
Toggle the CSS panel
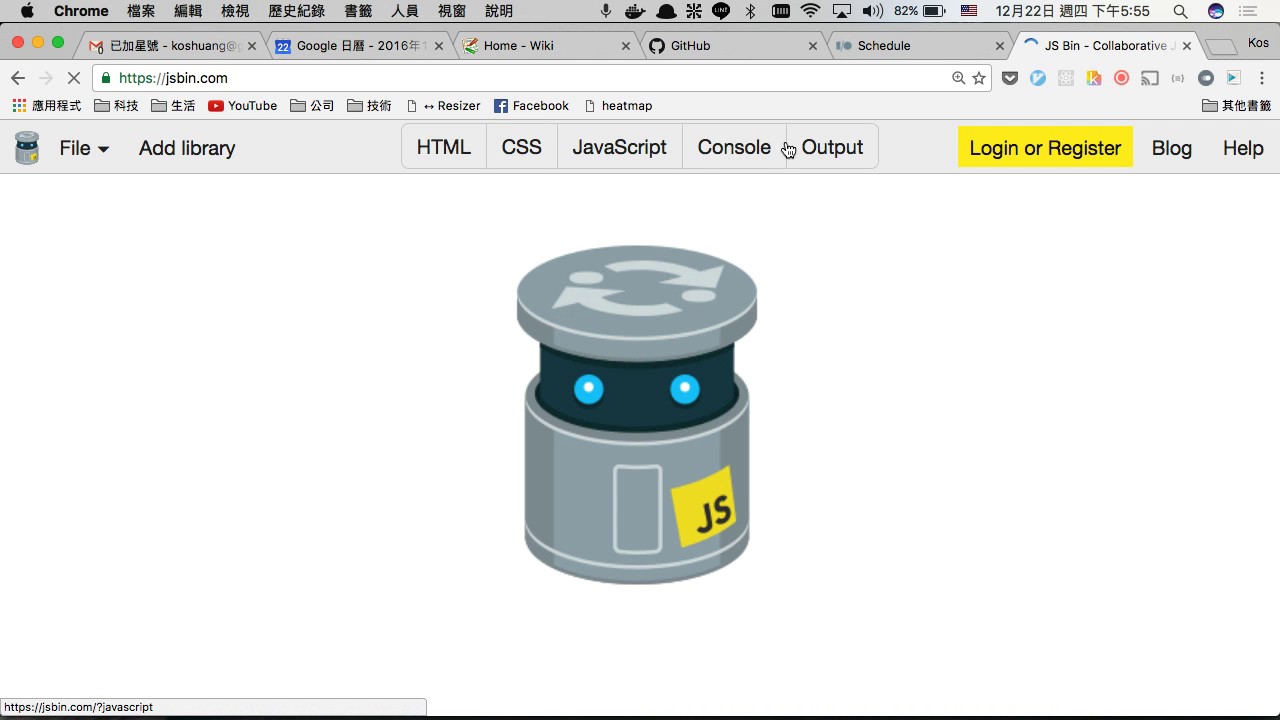click(x=522, y=147)
